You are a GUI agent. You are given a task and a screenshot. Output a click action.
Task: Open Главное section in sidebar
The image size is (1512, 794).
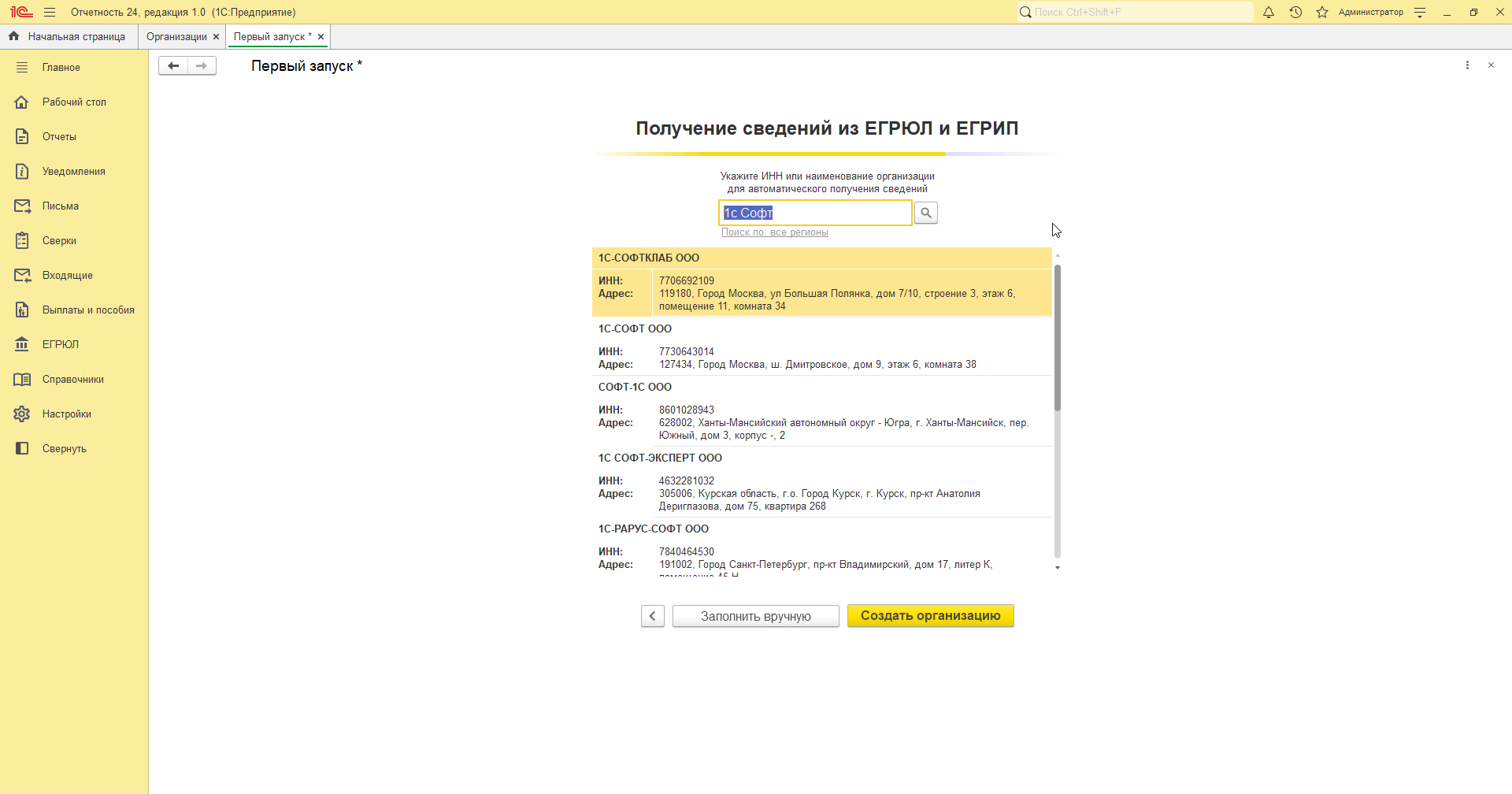pos(74,67)
